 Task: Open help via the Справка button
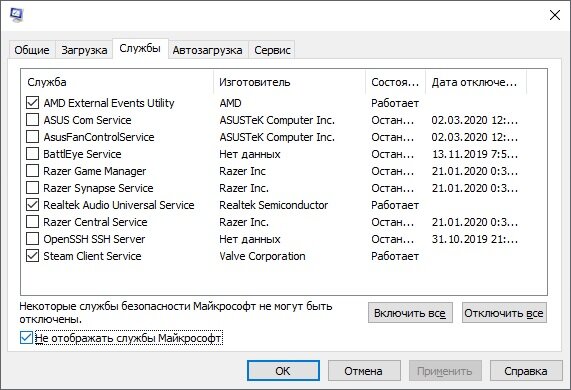tap(526, 371)
